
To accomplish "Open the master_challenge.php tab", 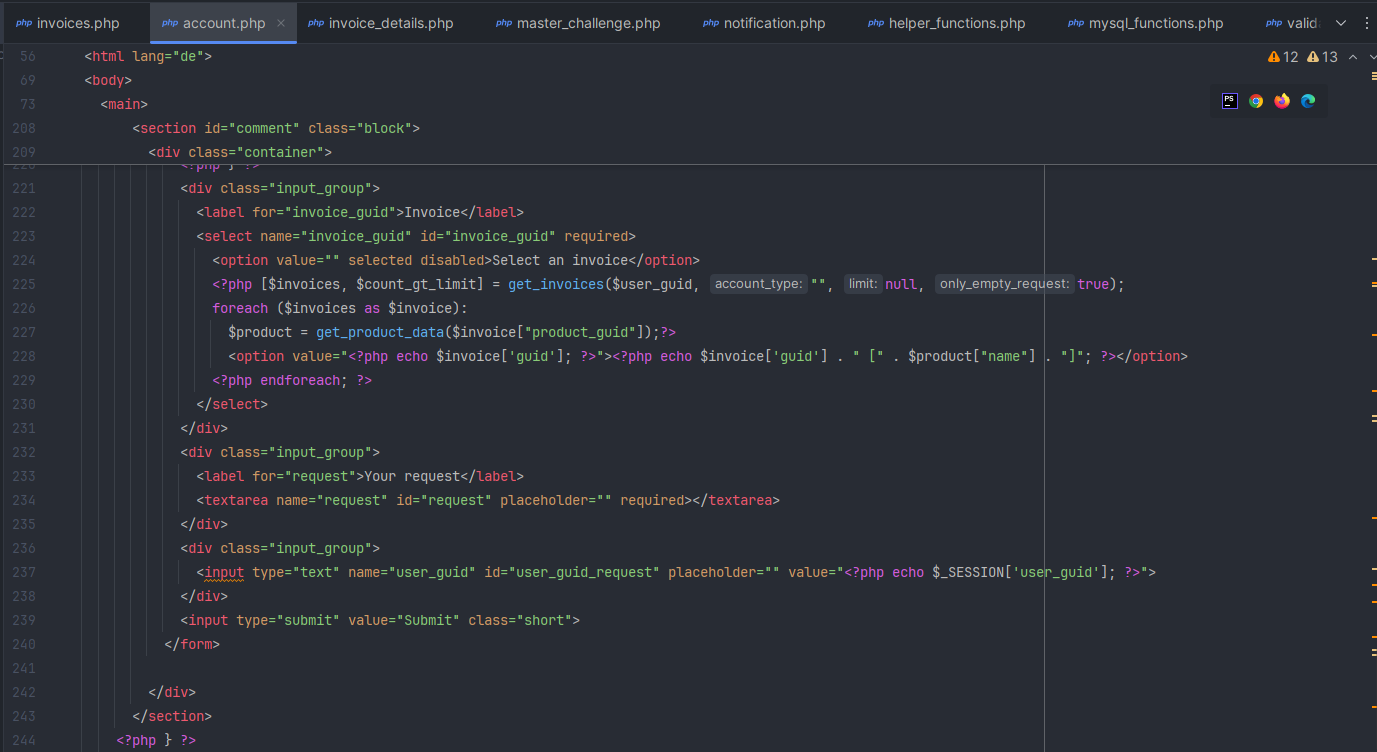I will pyautogui.click(x=588, y=23).
